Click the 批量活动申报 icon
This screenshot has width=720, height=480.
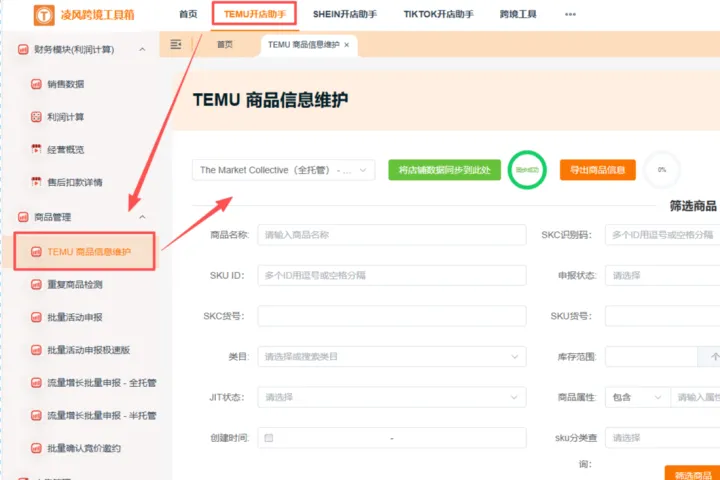coord(36,317)
